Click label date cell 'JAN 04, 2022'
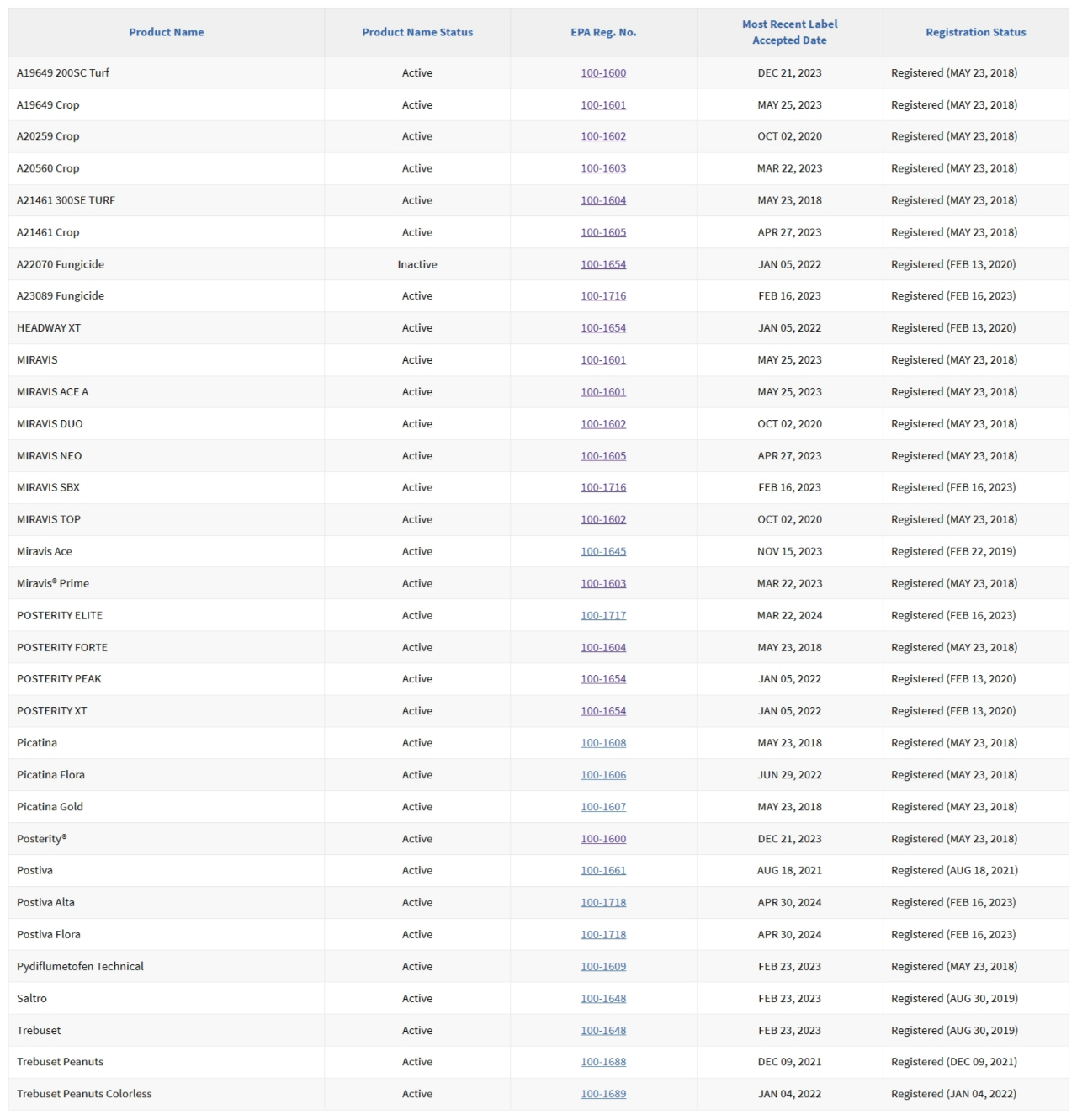This screenshot has height=1120, width=1077. pos(789,1094)
